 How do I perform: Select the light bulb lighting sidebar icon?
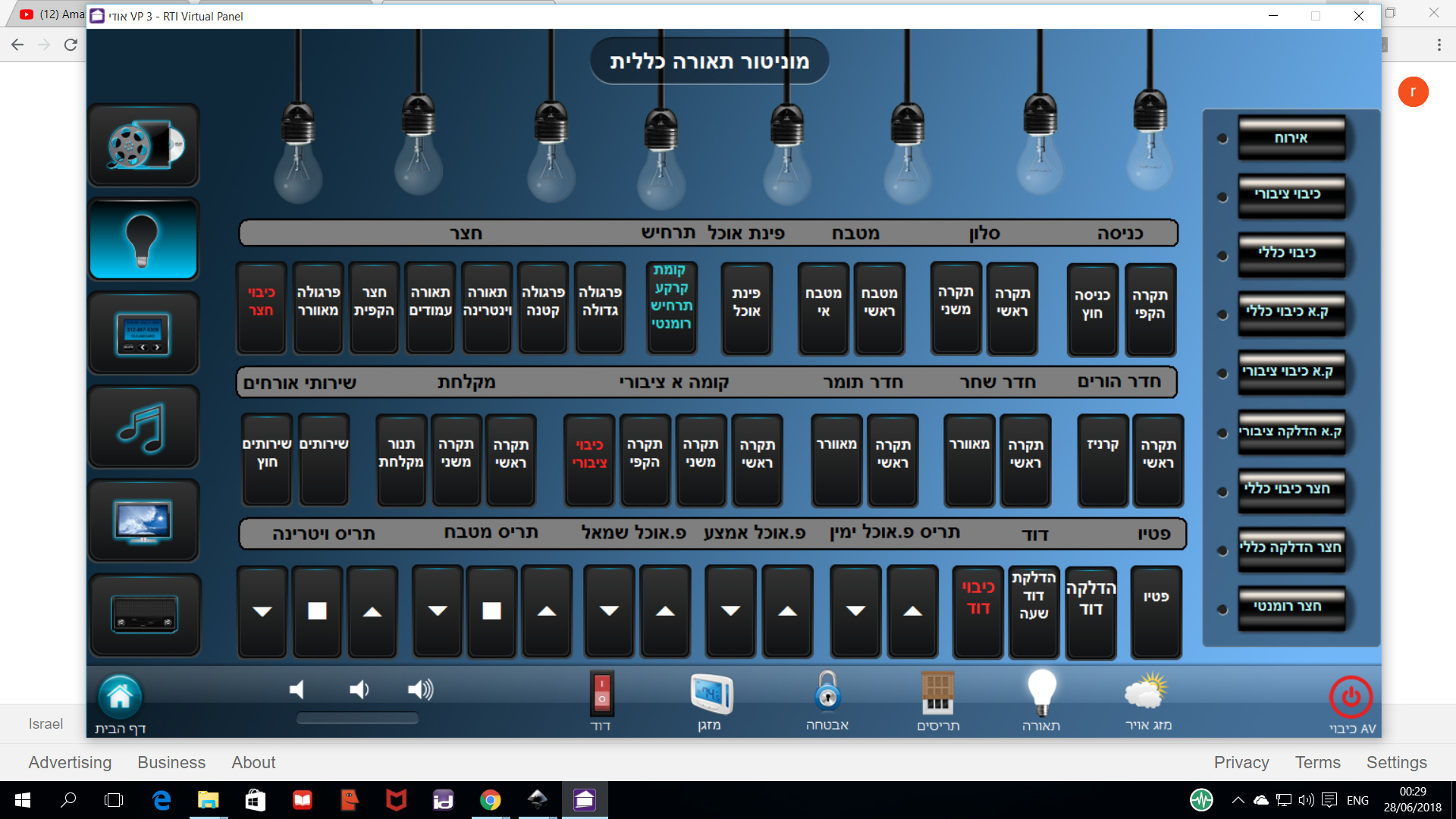click(144, 240)
